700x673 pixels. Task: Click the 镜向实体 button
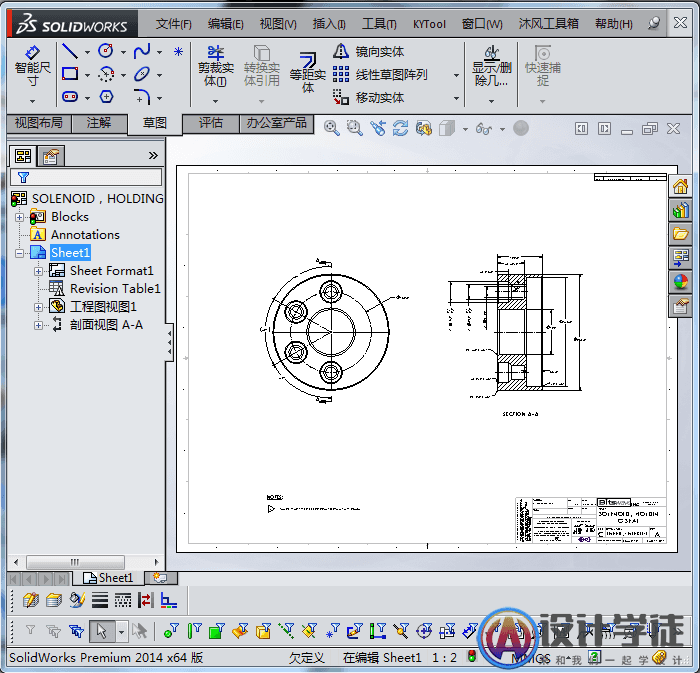369,52
